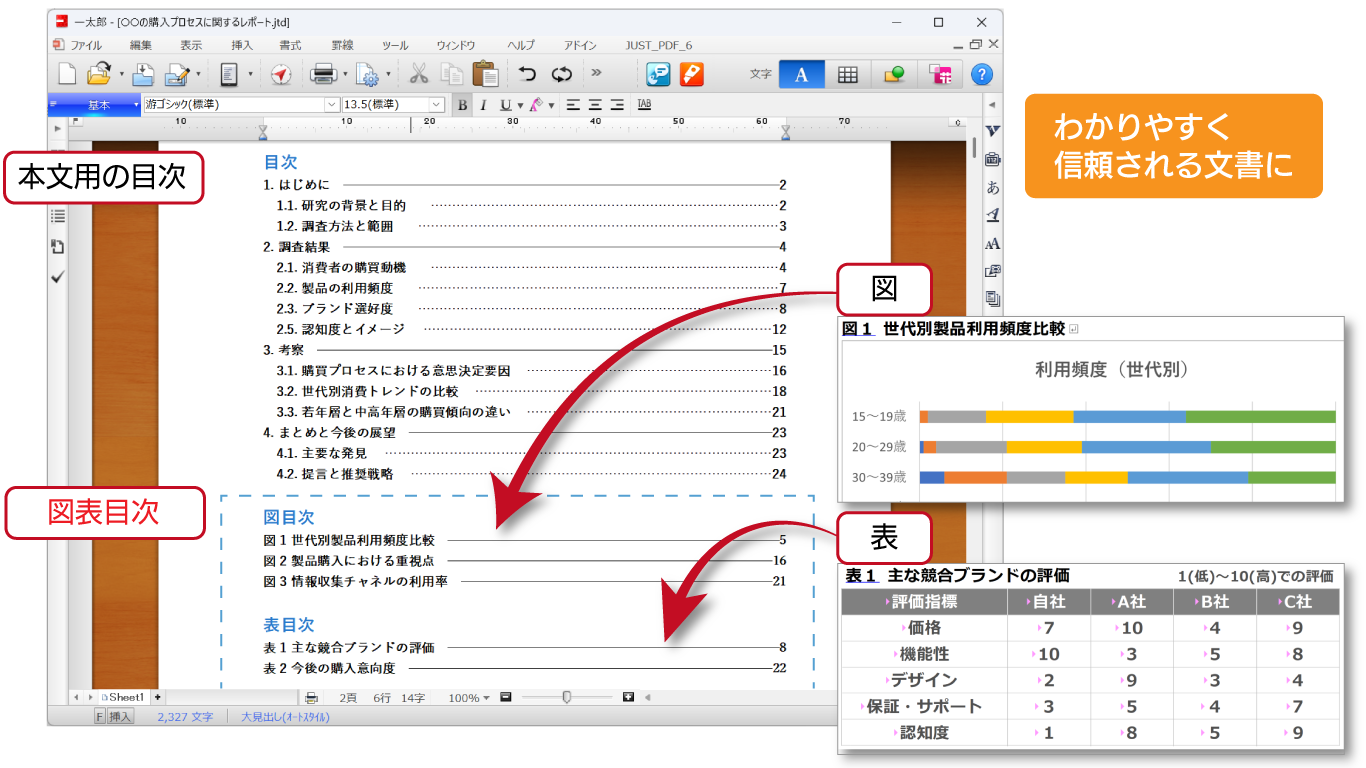This screenshot has width=1366, height=768.
Task: Create a new document with the blank page icon
Action: (x=67, y=74)
